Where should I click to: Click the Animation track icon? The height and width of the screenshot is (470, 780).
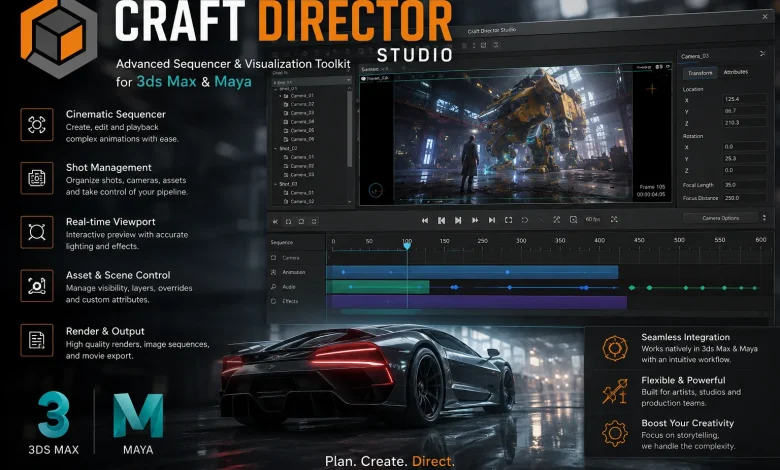[273, 272]
